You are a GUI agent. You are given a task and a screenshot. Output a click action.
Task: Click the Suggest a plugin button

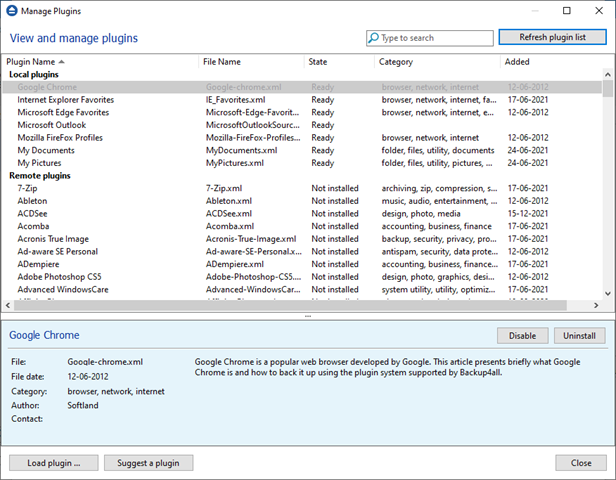point(148,462)
